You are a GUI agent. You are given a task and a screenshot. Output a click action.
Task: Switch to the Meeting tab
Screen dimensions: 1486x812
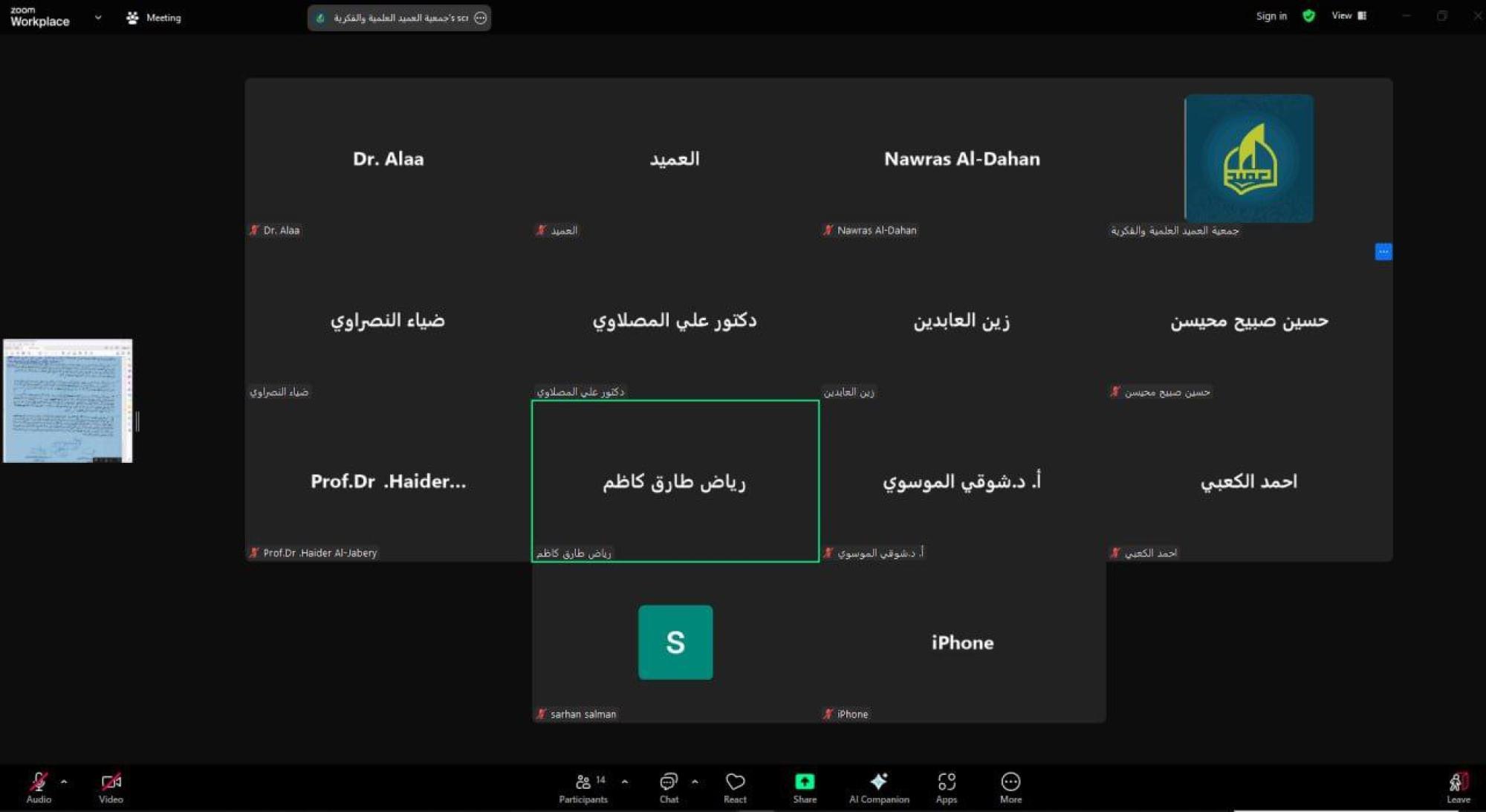point(154,17)
